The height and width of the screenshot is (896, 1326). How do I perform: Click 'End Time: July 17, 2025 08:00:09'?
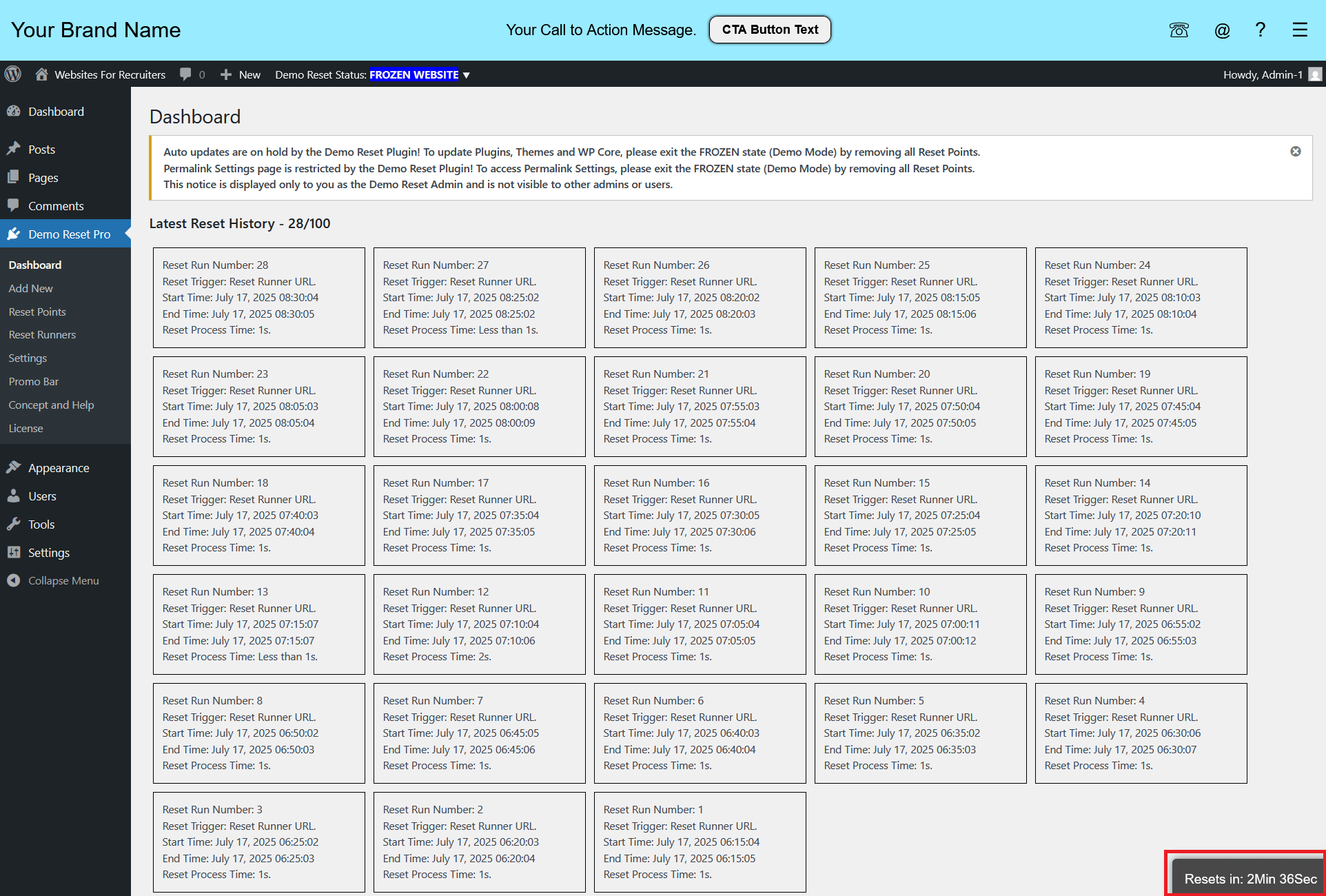pos(459,422)
